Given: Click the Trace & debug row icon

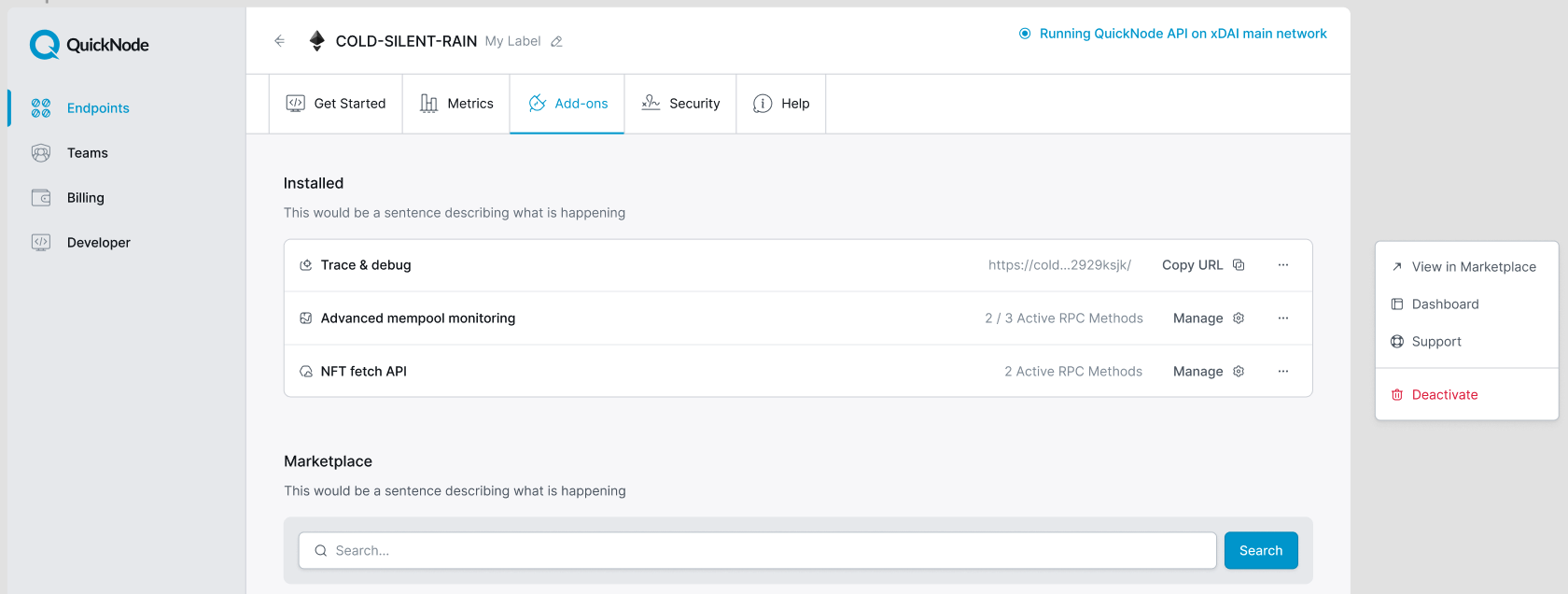Looking at the screenshot, I should coord(305,265).
